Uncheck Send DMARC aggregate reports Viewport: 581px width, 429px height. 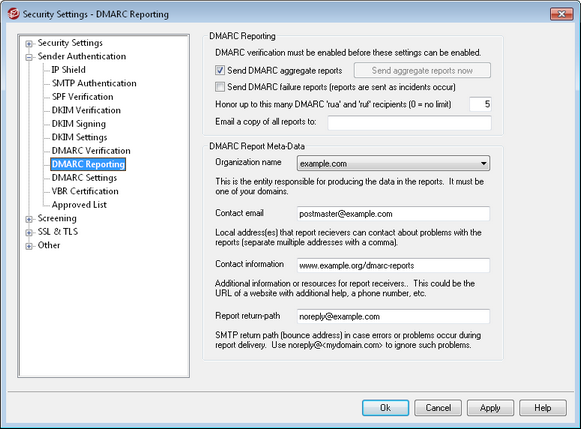coord(220,70)
